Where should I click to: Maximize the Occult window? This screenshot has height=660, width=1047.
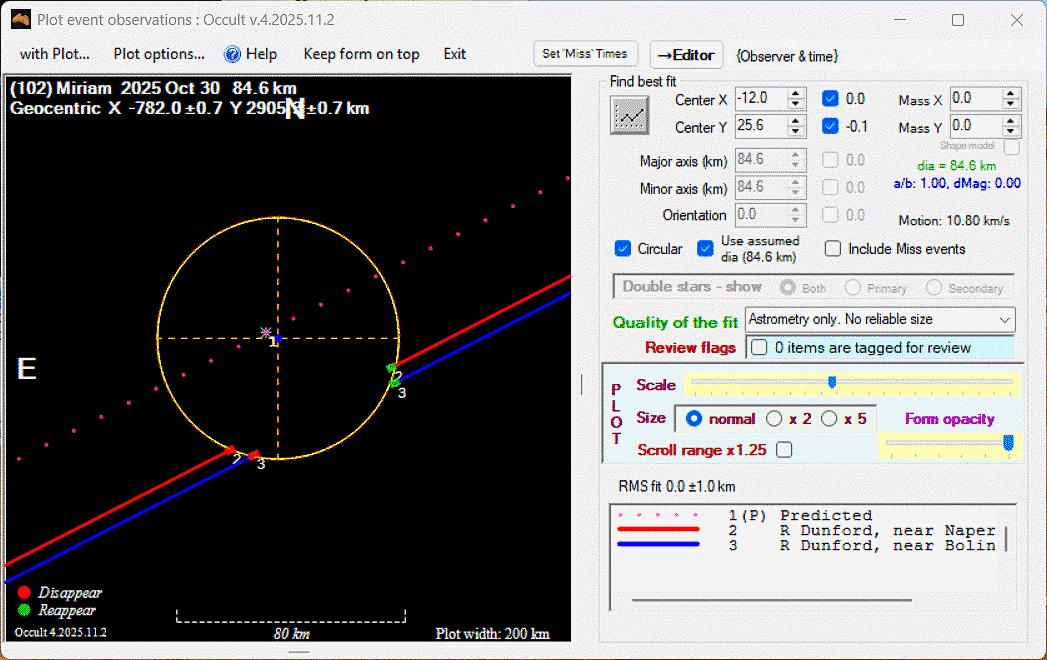coord(958,20)
